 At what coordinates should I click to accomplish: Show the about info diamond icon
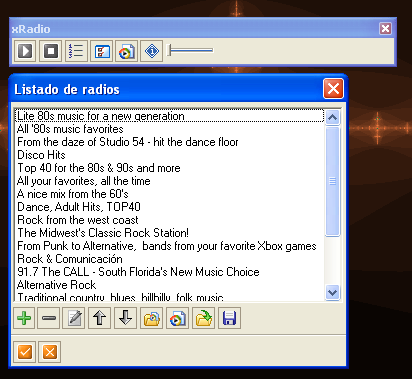[152, 51]
